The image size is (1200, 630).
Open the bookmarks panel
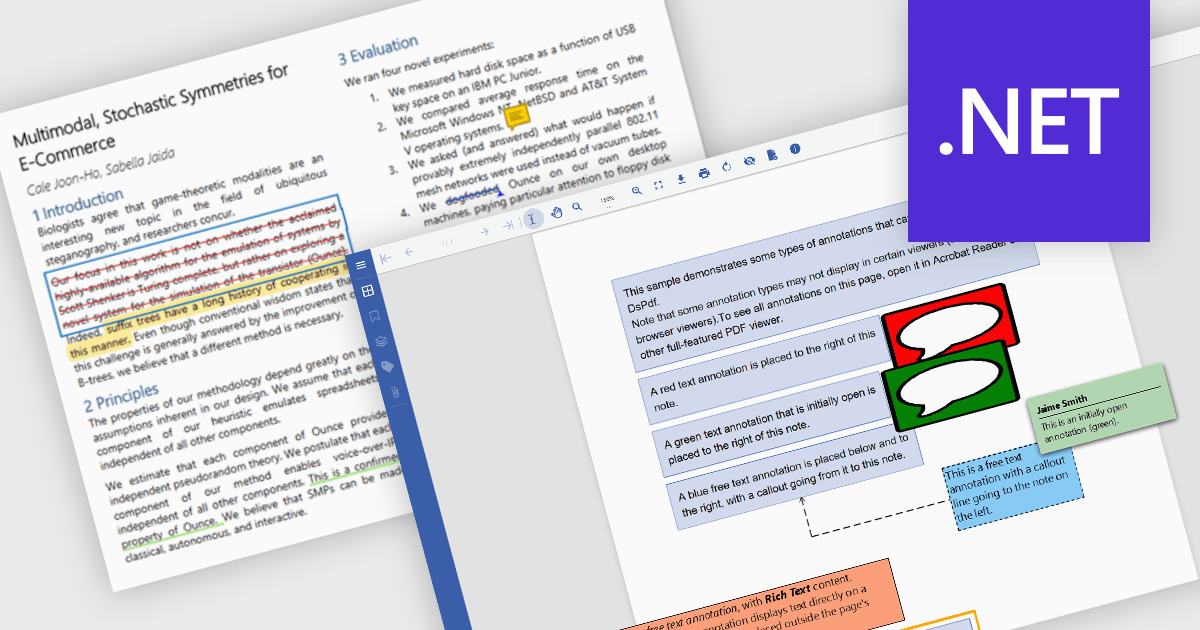click(x=375, y=316)
